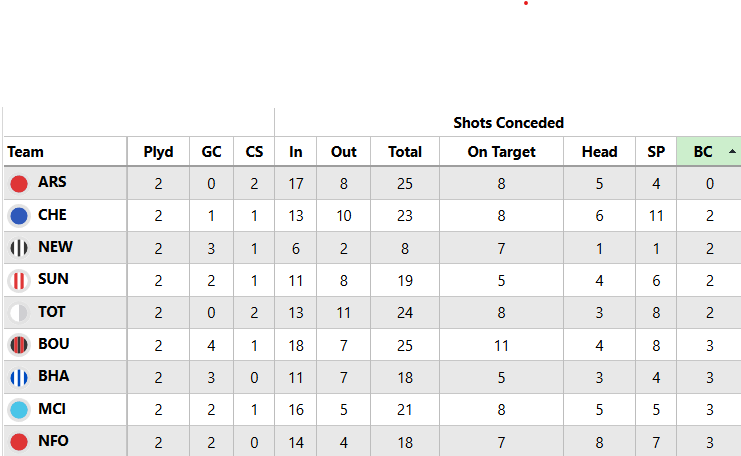741x456 pixels.
Task: Click the Head column header
Action: click(x=599, y=152)
